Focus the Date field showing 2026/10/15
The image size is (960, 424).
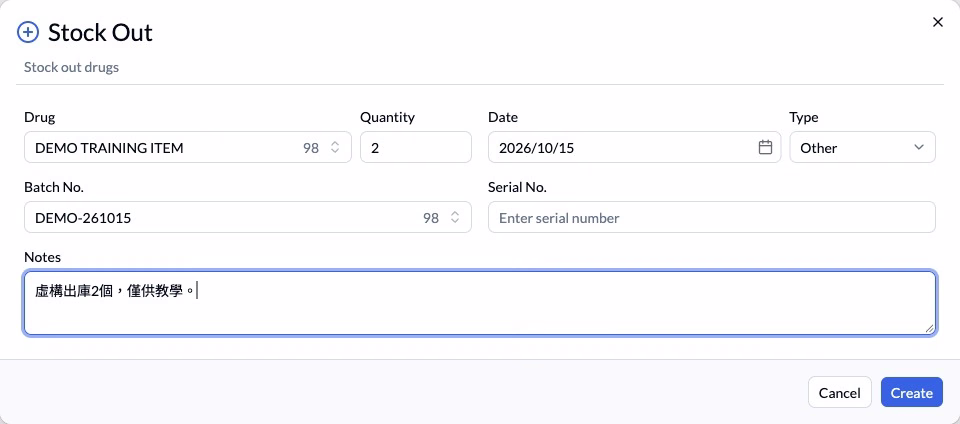(634, 147)
